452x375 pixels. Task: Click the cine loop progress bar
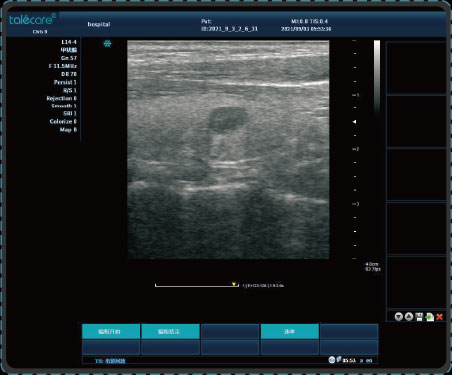tap(197, 285)
